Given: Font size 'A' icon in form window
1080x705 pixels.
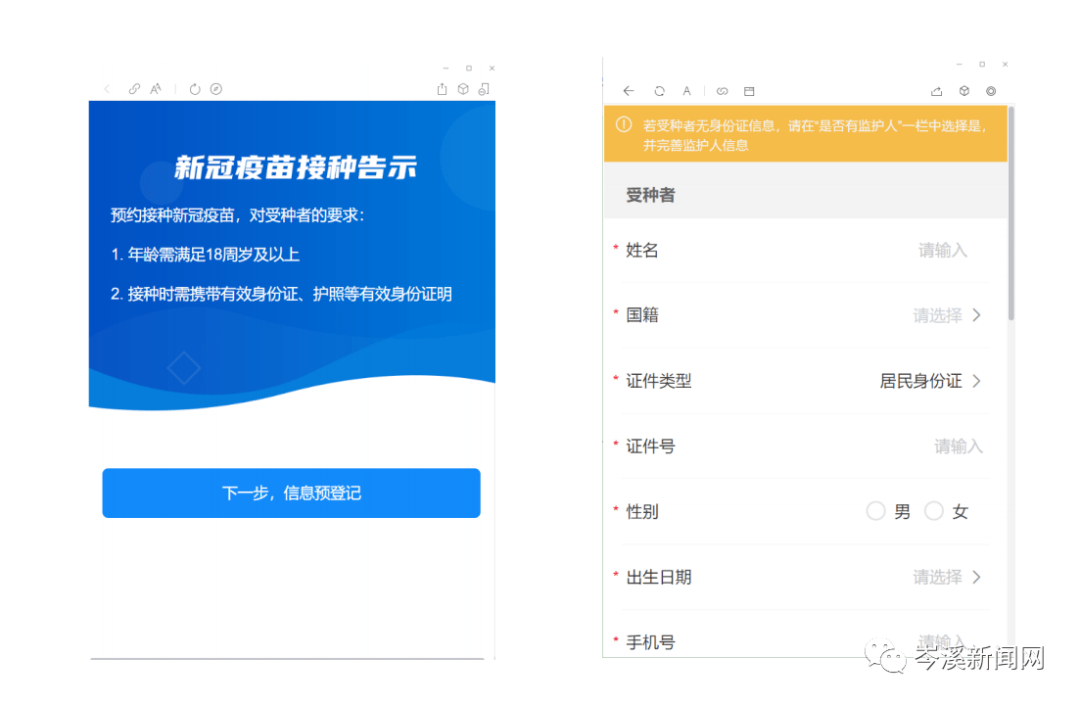Looking at the screenshot, I should point(687,91).
